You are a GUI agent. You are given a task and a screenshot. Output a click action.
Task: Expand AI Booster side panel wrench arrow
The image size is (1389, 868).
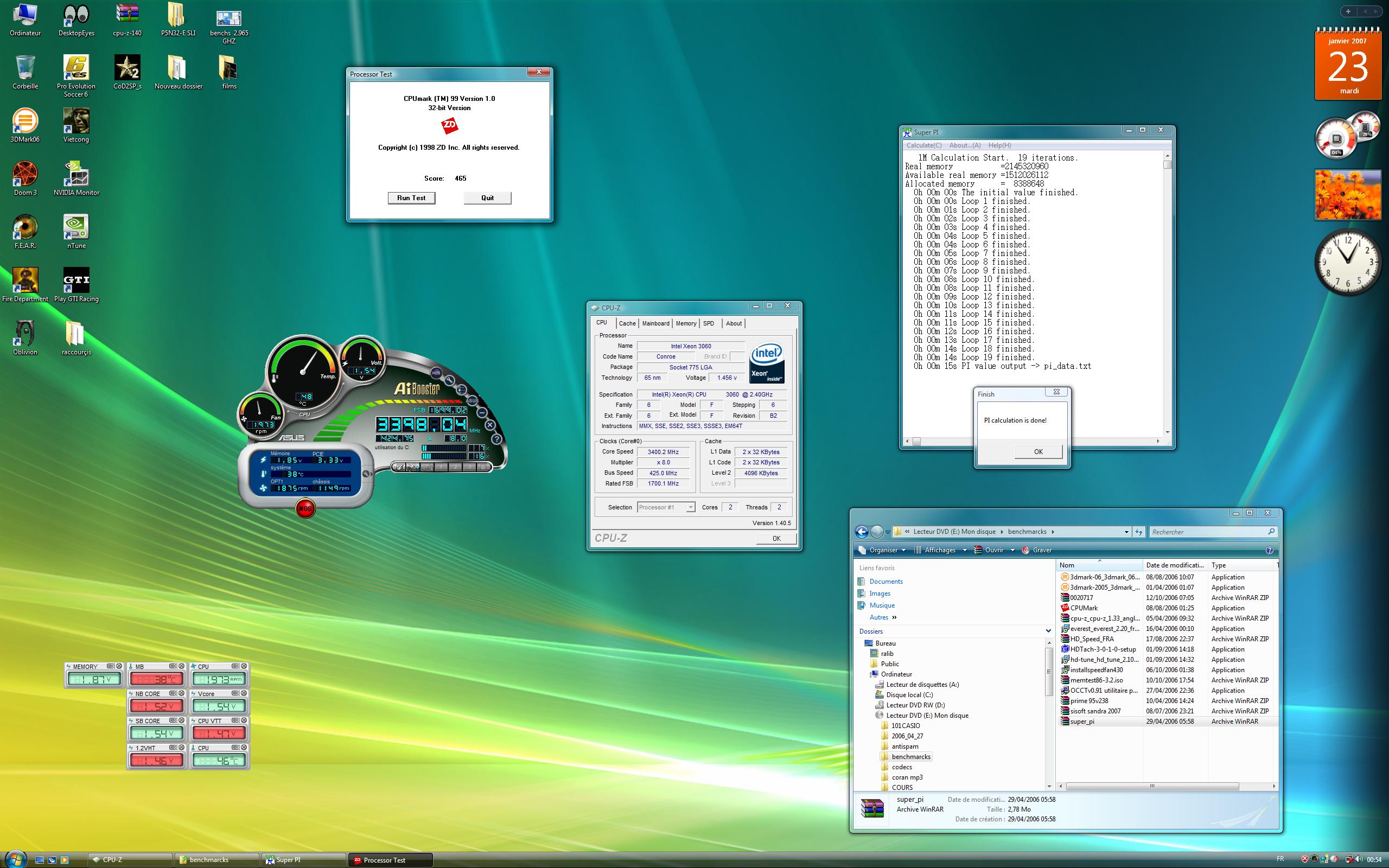pyautogui.click(x=366, y=474)
